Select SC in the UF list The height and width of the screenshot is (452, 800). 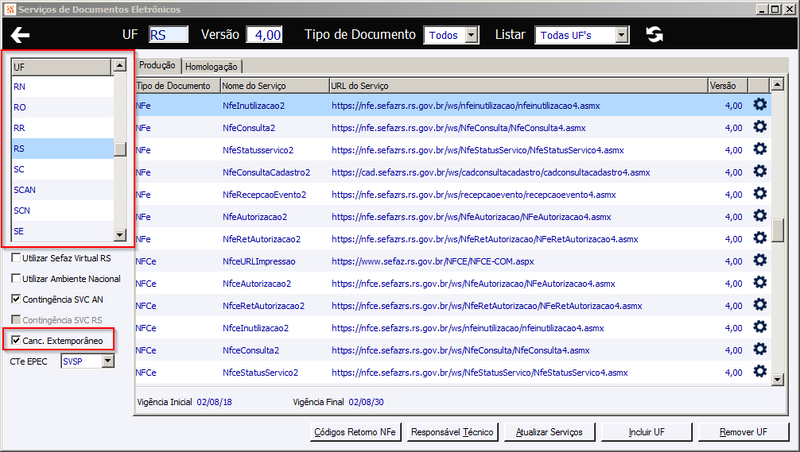tap(62, 169)
